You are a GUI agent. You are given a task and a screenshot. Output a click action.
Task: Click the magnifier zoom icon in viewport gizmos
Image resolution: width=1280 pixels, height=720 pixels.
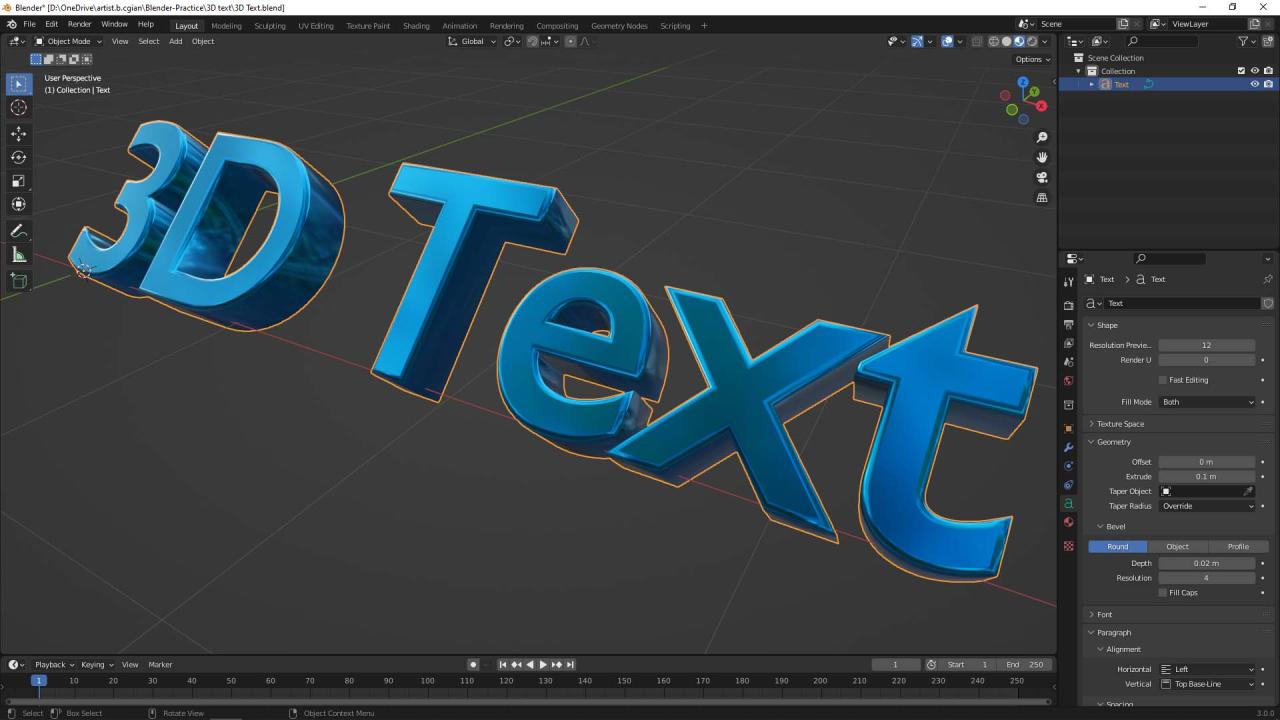point(1042,137)
